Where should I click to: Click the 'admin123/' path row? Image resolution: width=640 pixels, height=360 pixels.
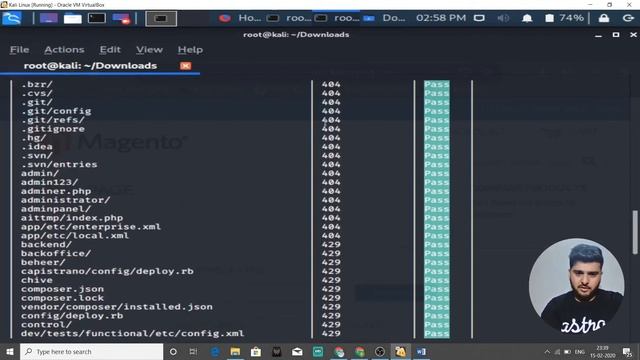49,182
